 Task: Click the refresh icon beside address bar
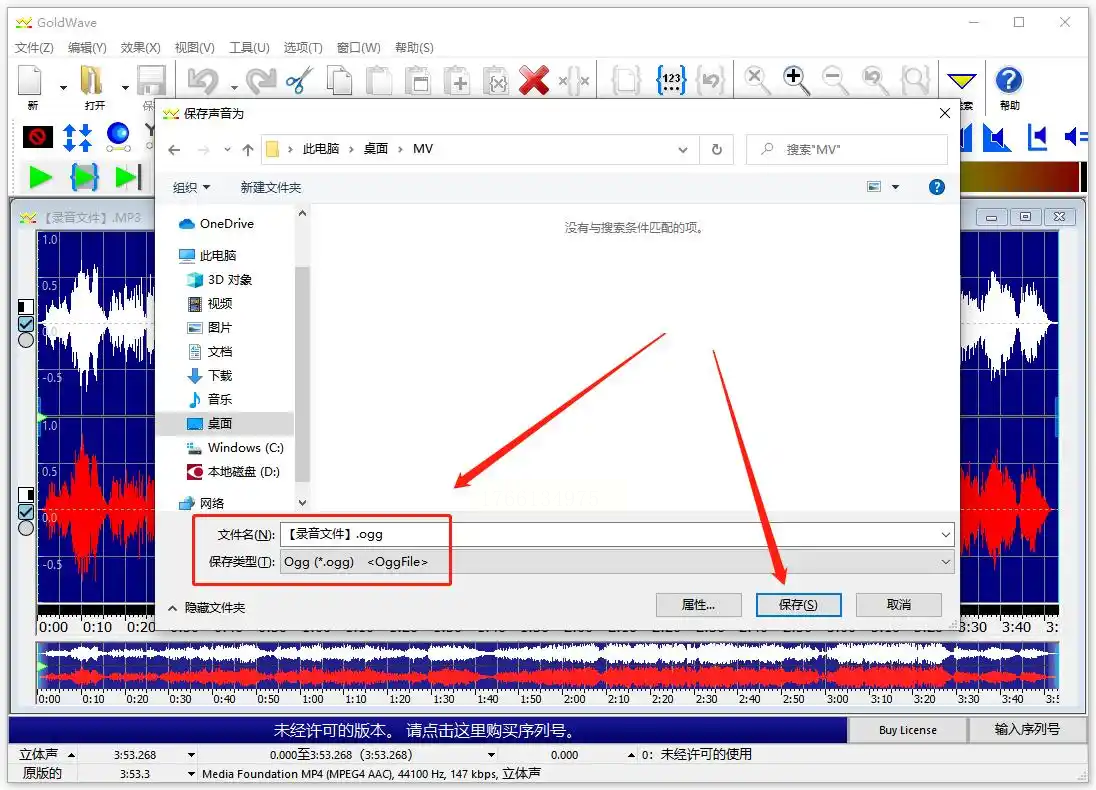point(716,150)
